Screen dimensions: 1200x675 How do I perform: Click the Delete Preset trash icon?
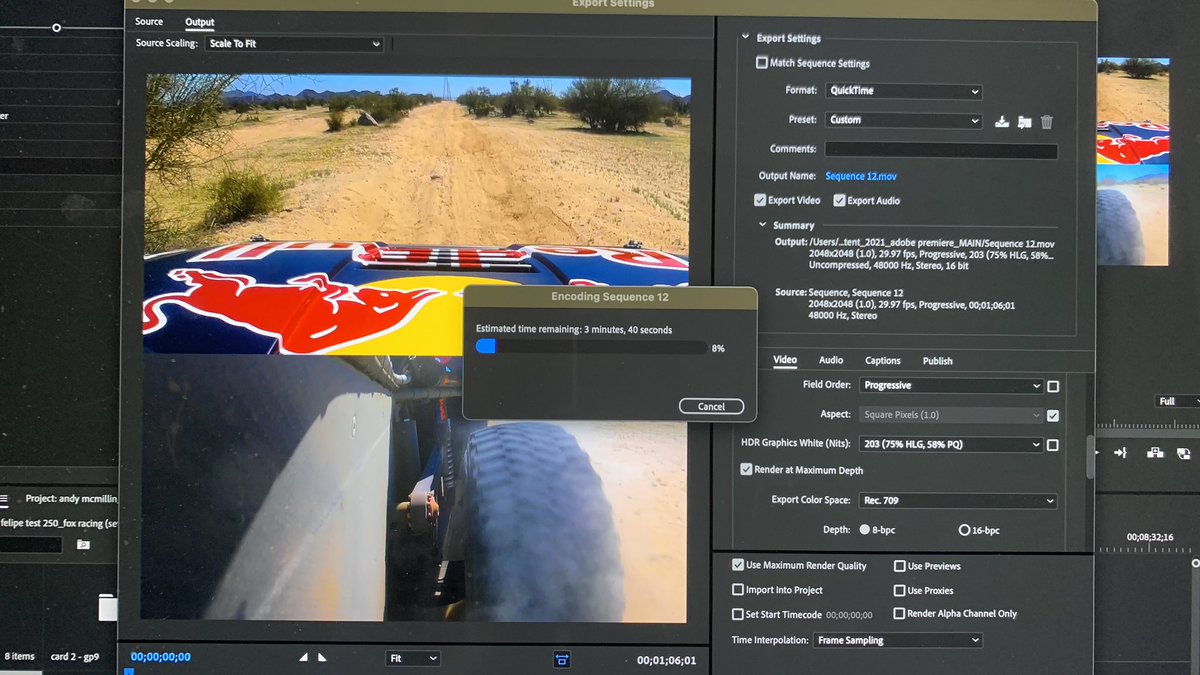[1047, 122]
